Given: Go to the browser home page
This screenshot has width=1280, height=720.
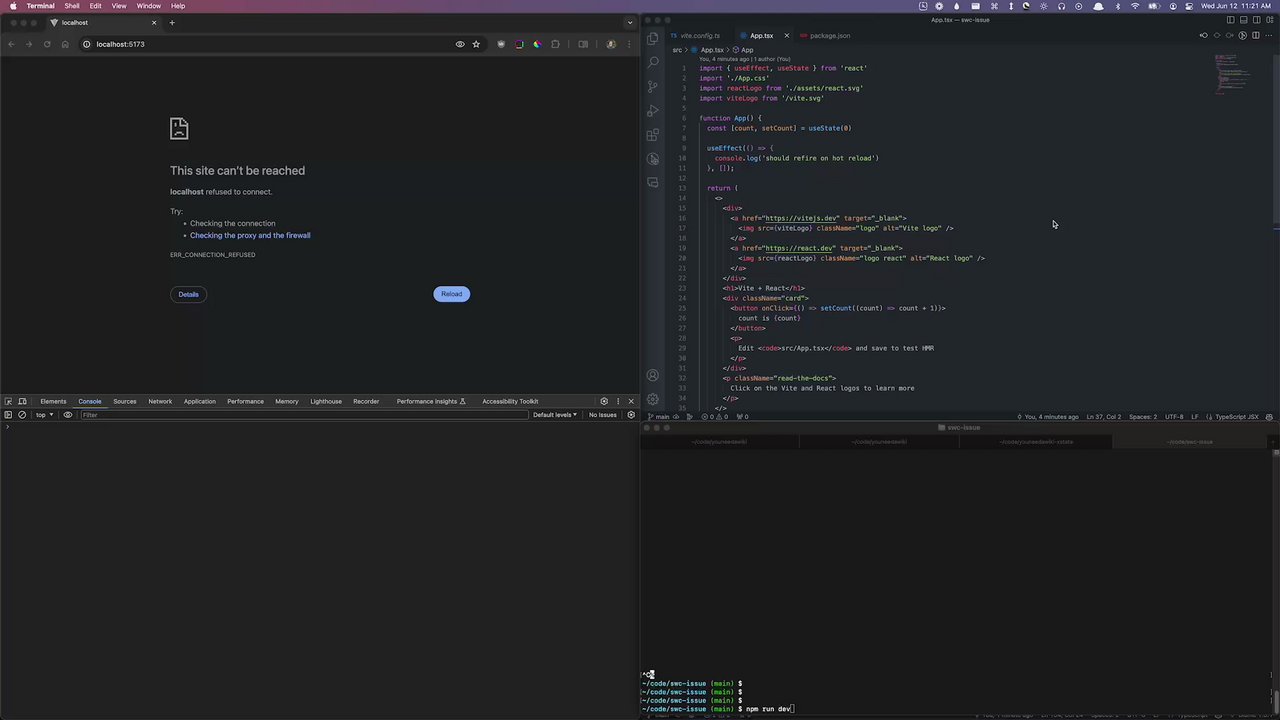Looking at the screenshot, I should point(65,44).
